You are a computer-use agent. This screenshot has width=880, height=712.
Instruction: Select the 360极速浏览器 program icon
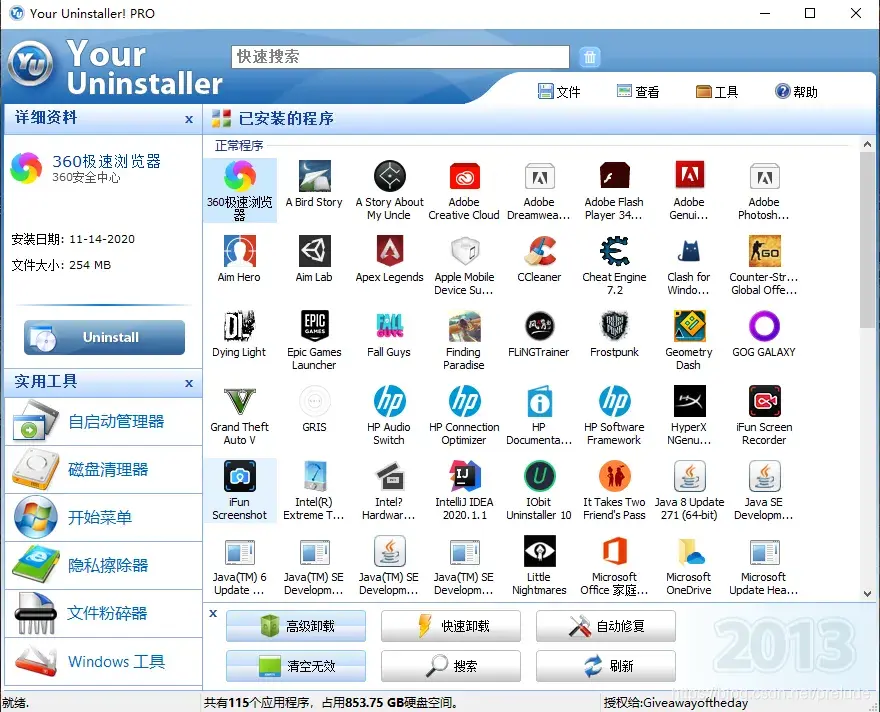pyautogui.click(x=240, y=176)
